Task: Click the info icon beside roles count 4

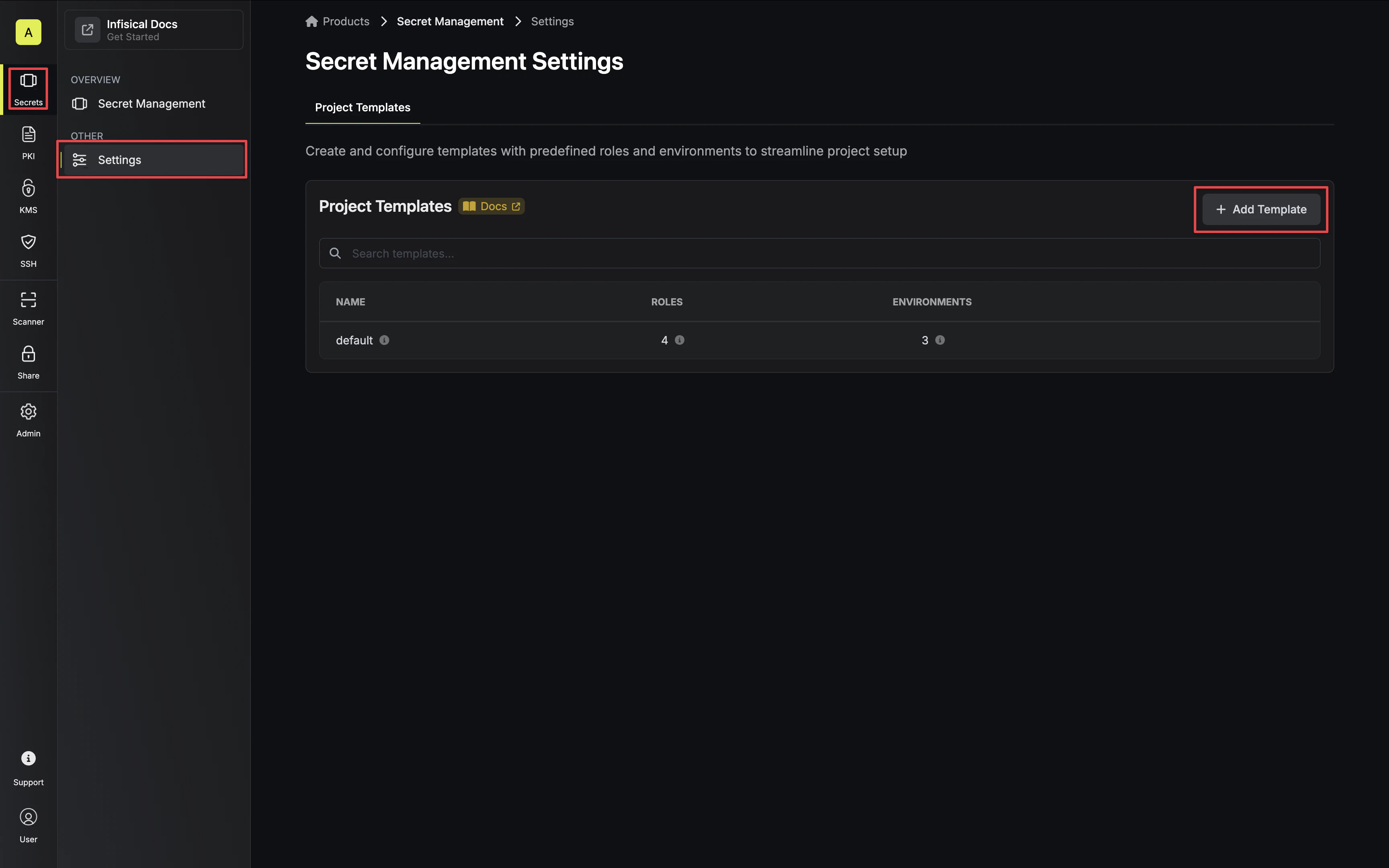Action: (x=680, y=340)
